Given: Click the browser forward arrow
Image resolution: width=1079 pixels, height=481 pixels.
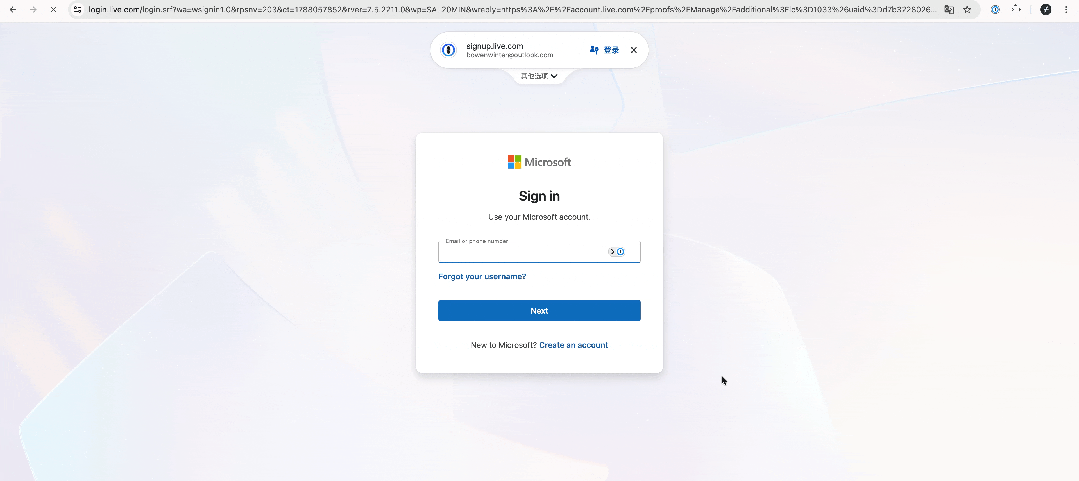Looking at the screenshot, I should (x=33, y=10).
